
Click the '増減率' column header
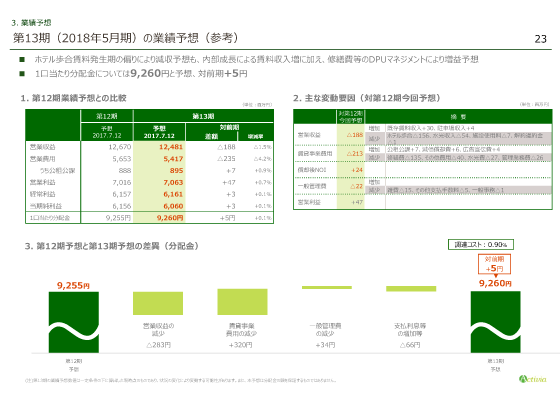click(x=256, y=136)
